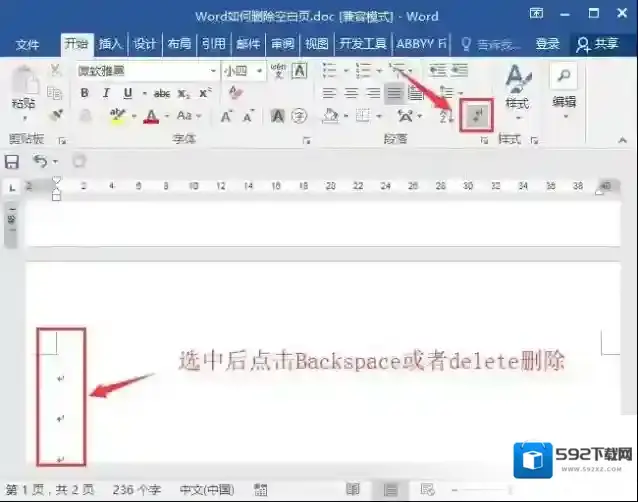638x502 pixels.
Task: Click the superscript icon
Action: (205, 93)
